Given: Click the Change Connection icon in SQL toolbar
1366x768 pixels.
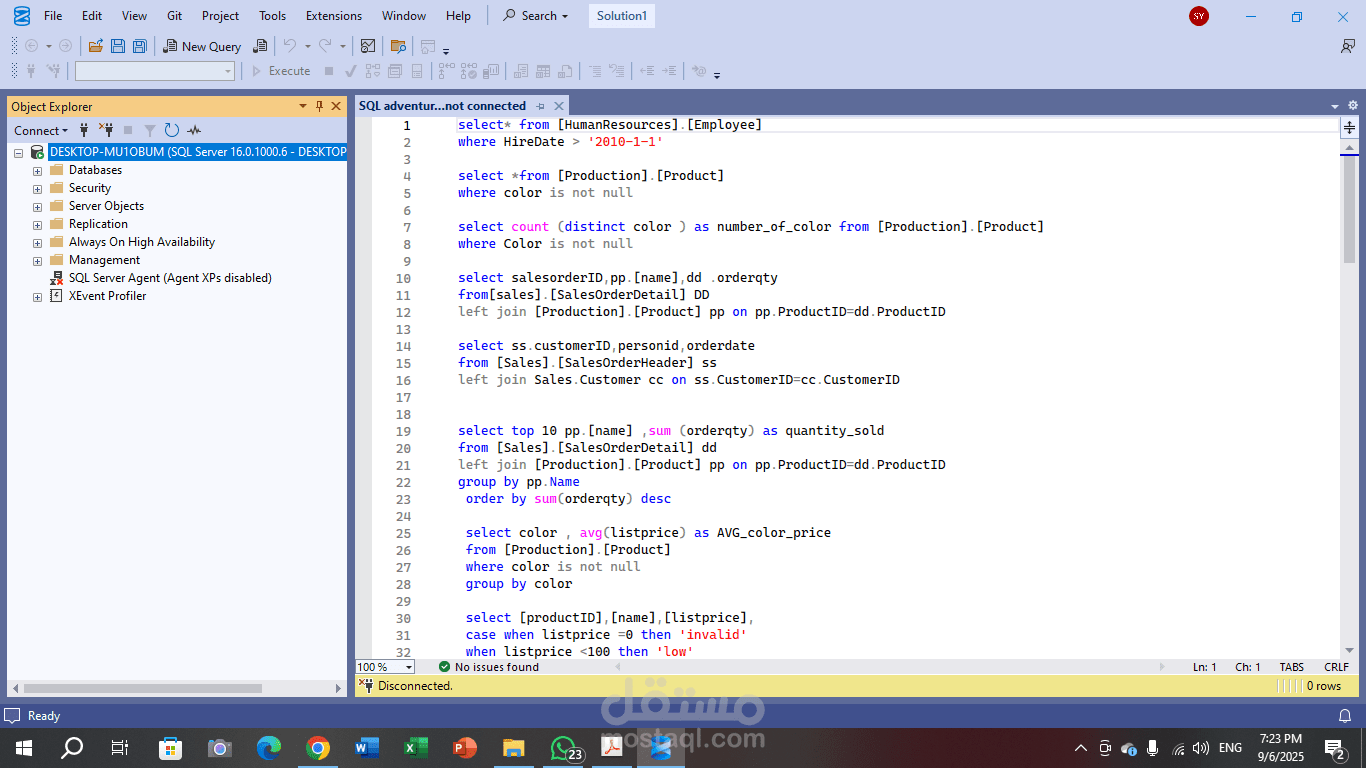Looking at the screenshot, I should click(53, 71).
